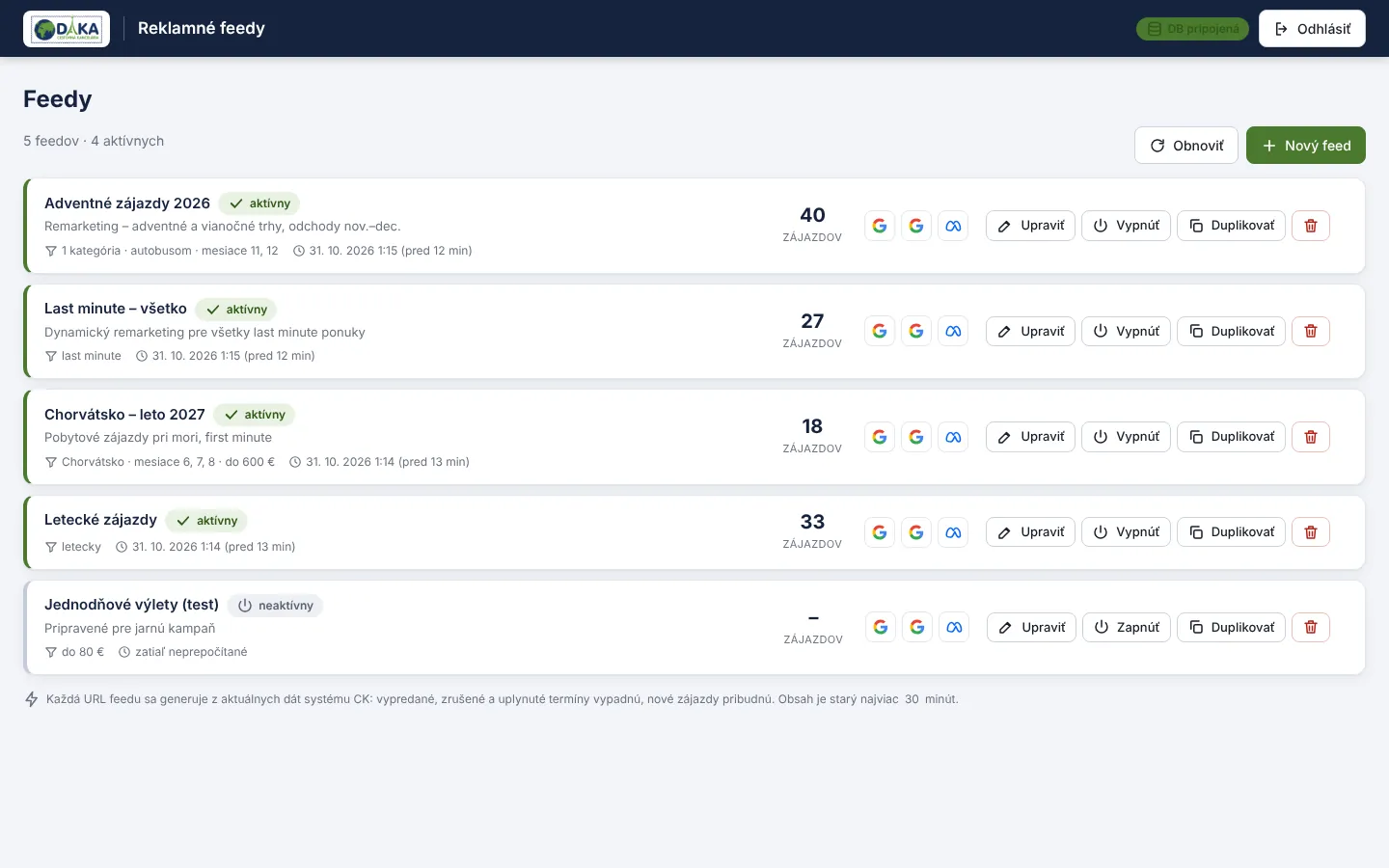Image resolution: width=1389 pixels, height=868 pixels.
Task: Open Upraviť for Jednodňové výlety (test)
Action: tap(1031, 627)
